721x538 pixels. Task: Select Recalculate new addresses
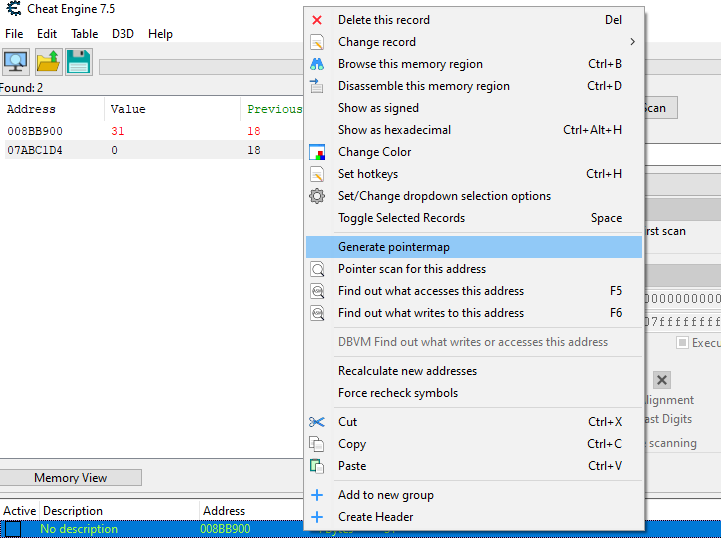pos(474,371)
